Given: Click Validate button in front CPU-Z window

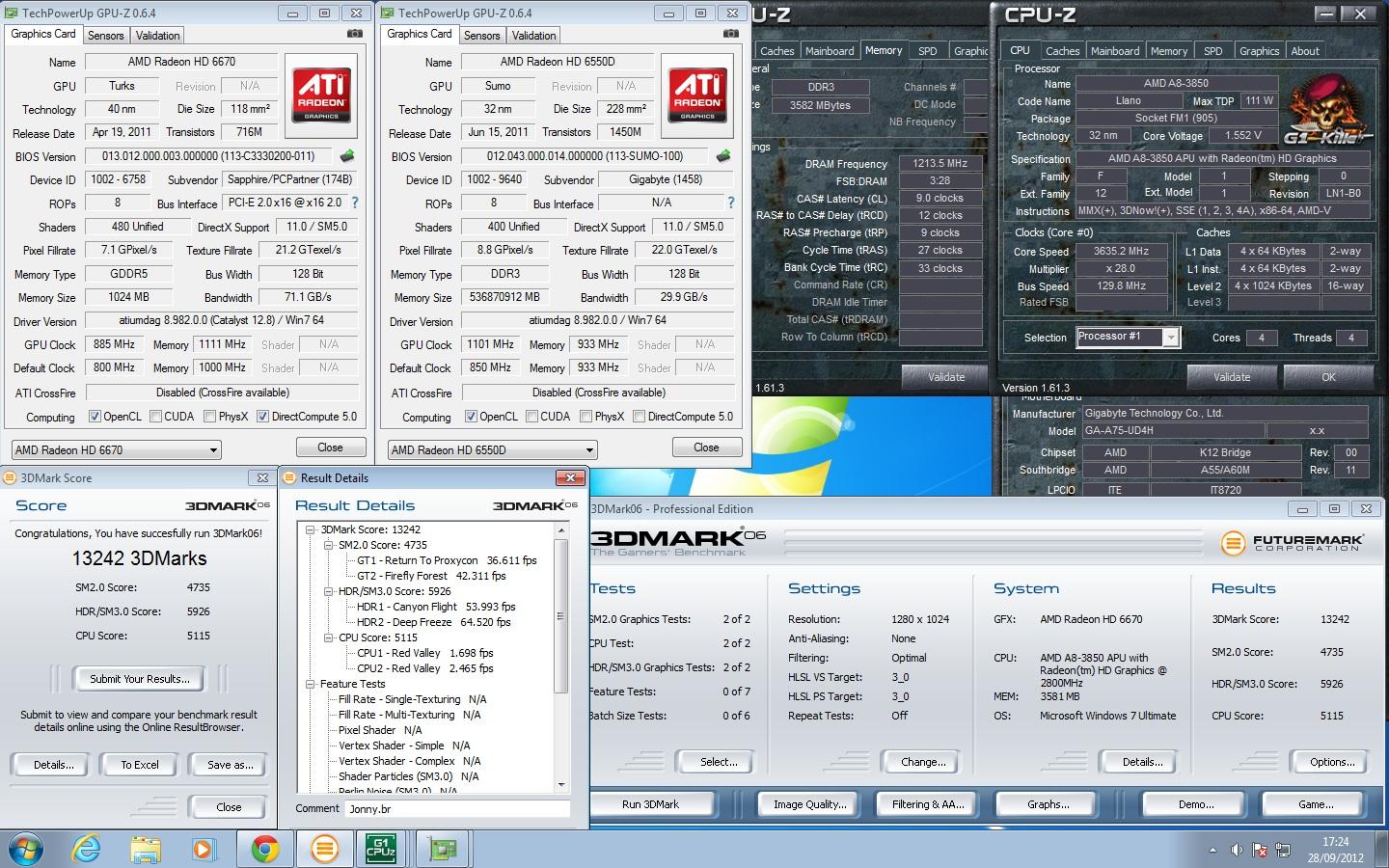Looking at the screenshot, I should point(1232,377).
